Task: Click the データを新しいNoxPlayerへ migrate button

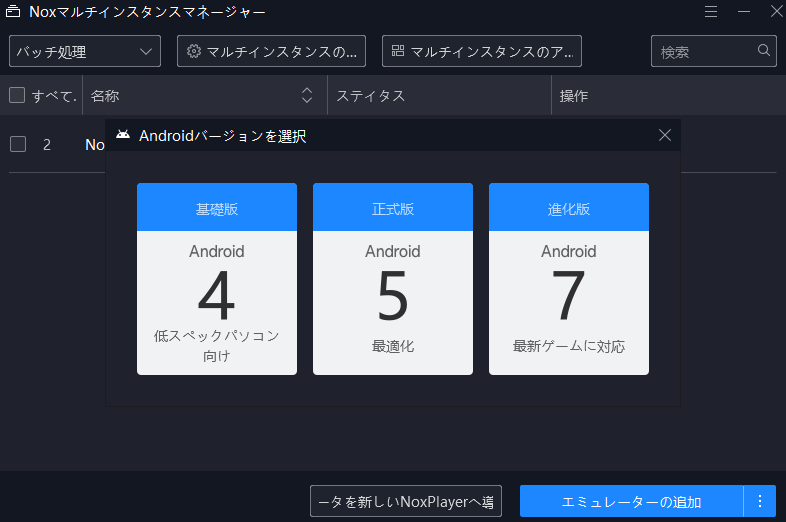Action: [x=406, y=501]
